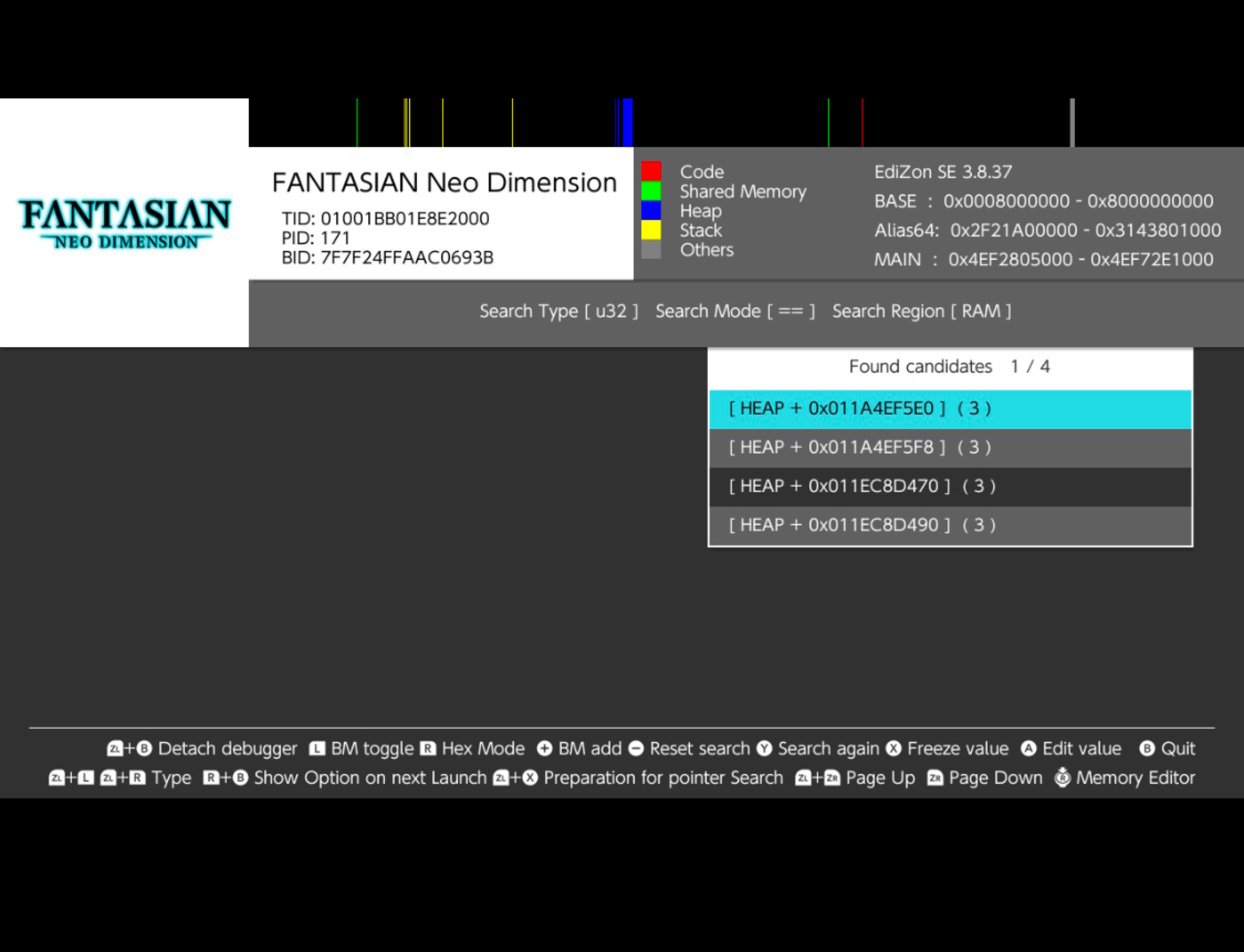The height and width of the screenshot is (952, 1244).
Task: Click the BASE address range text
Action: (1044, 201)
